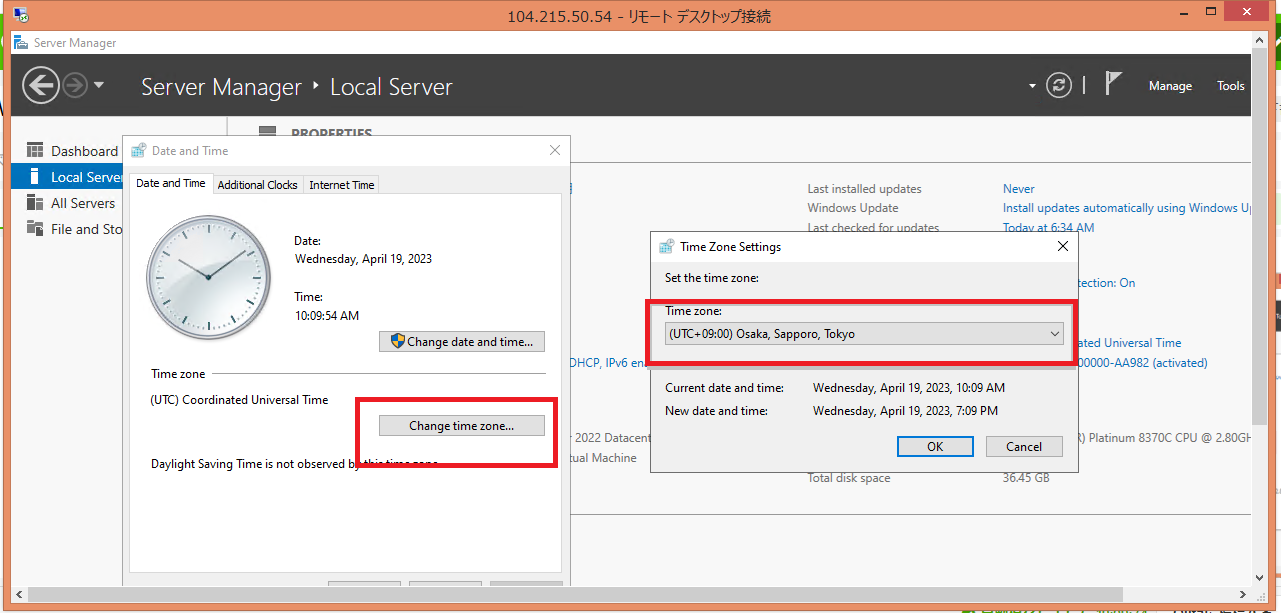The image size is (1281, 613).
Task: Open the Time zone combo box
Action: click(x=864, y=334)
